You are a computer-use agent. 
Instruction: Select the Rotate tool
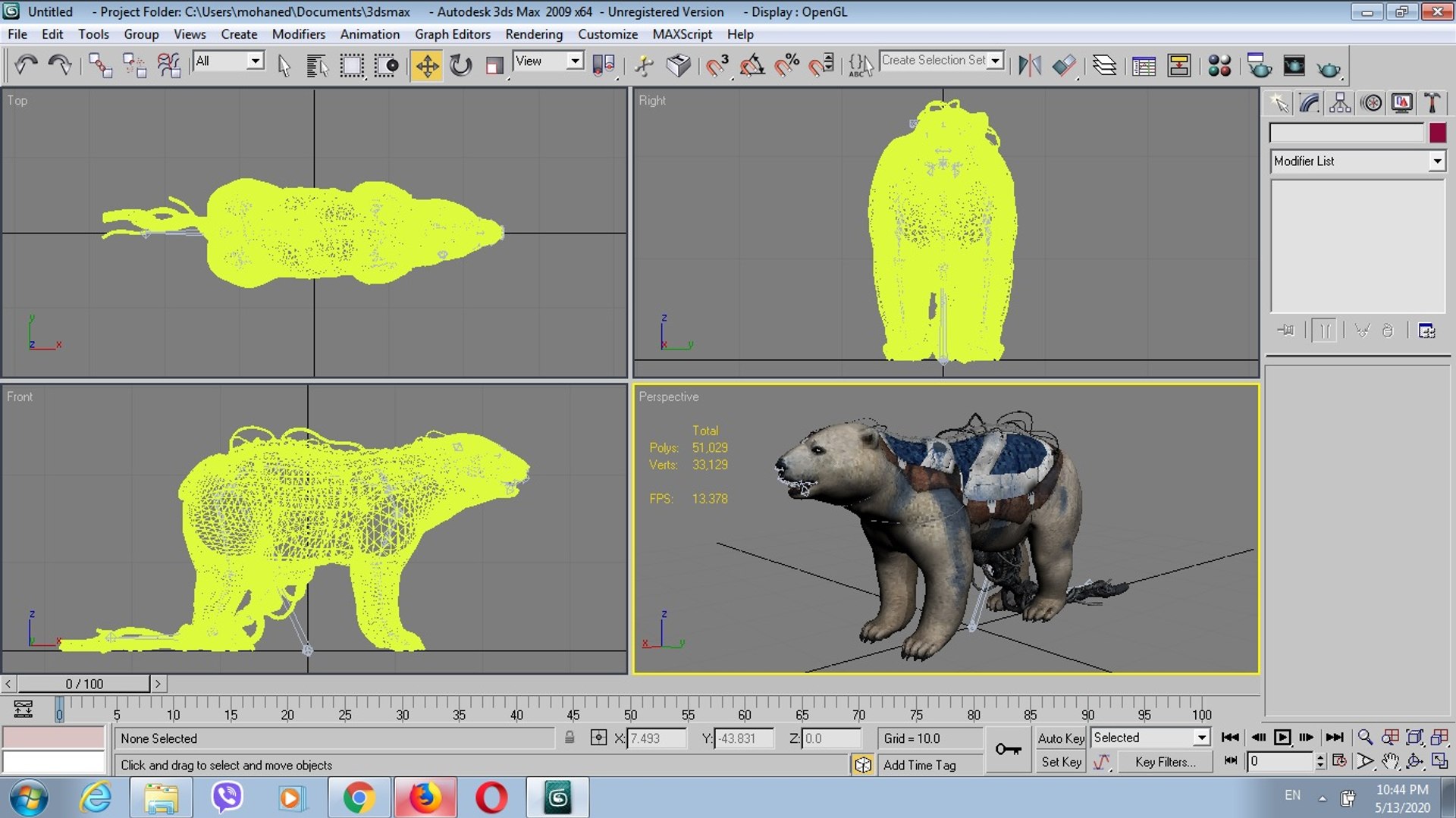click(x=460, y=66)
